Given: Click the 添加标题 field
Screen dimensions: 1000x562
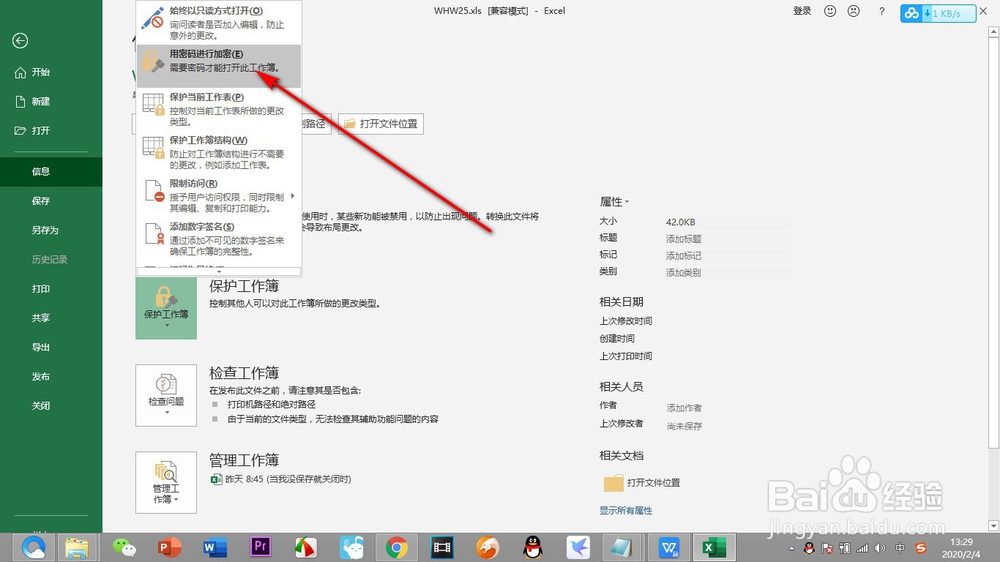Looking at the screenshot, I should pyautogui.click(x=728, y=239).
